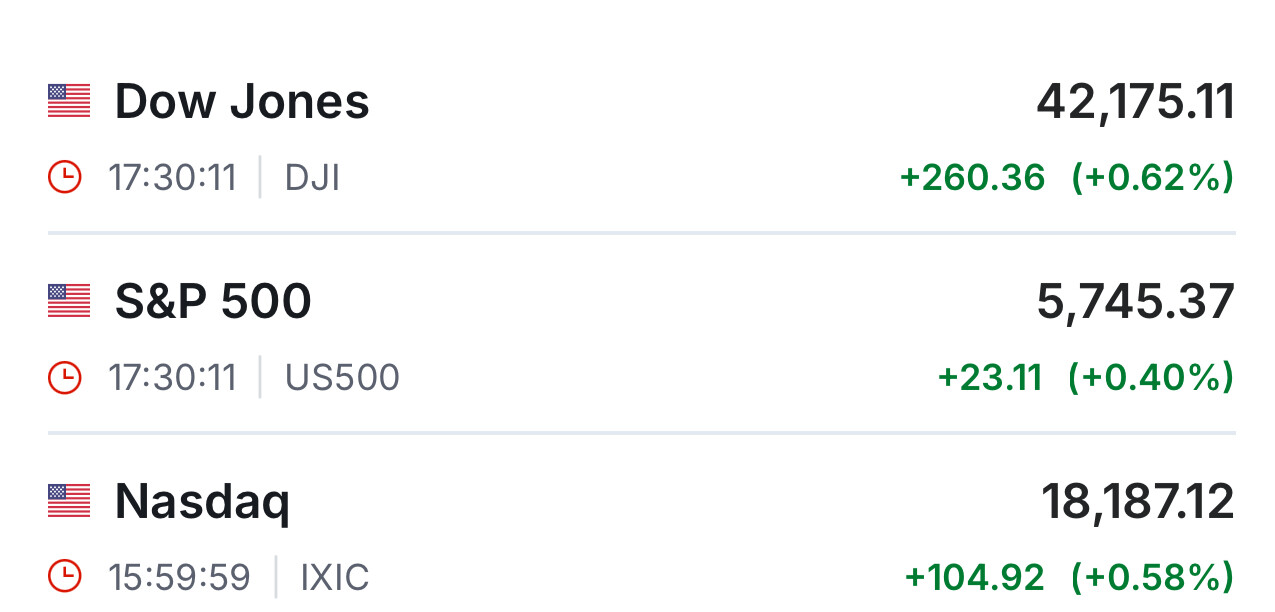Click the red clock icon in Dow Jones row
The height and width of the screenshot is (612, 1275).
(65, 178)
